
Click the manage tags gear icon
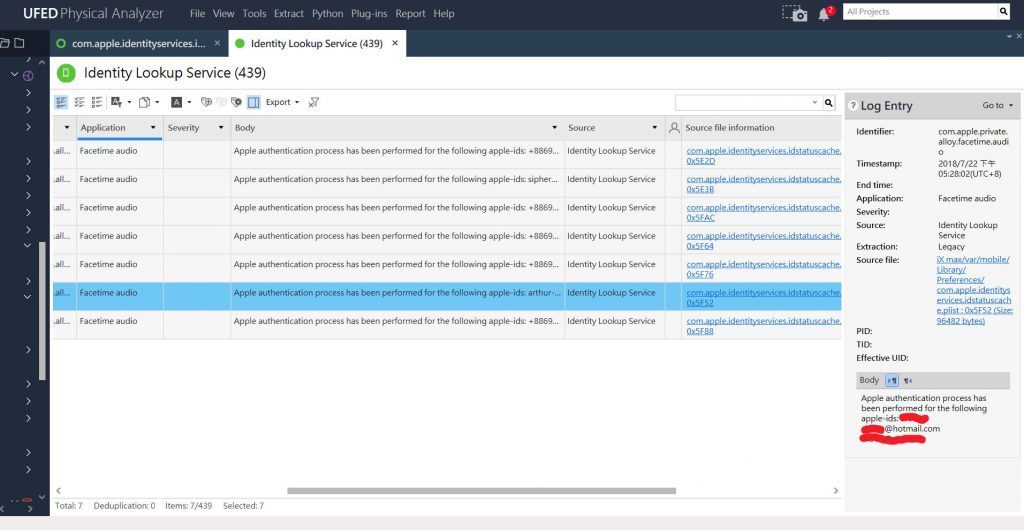click(x=236, y=102)
